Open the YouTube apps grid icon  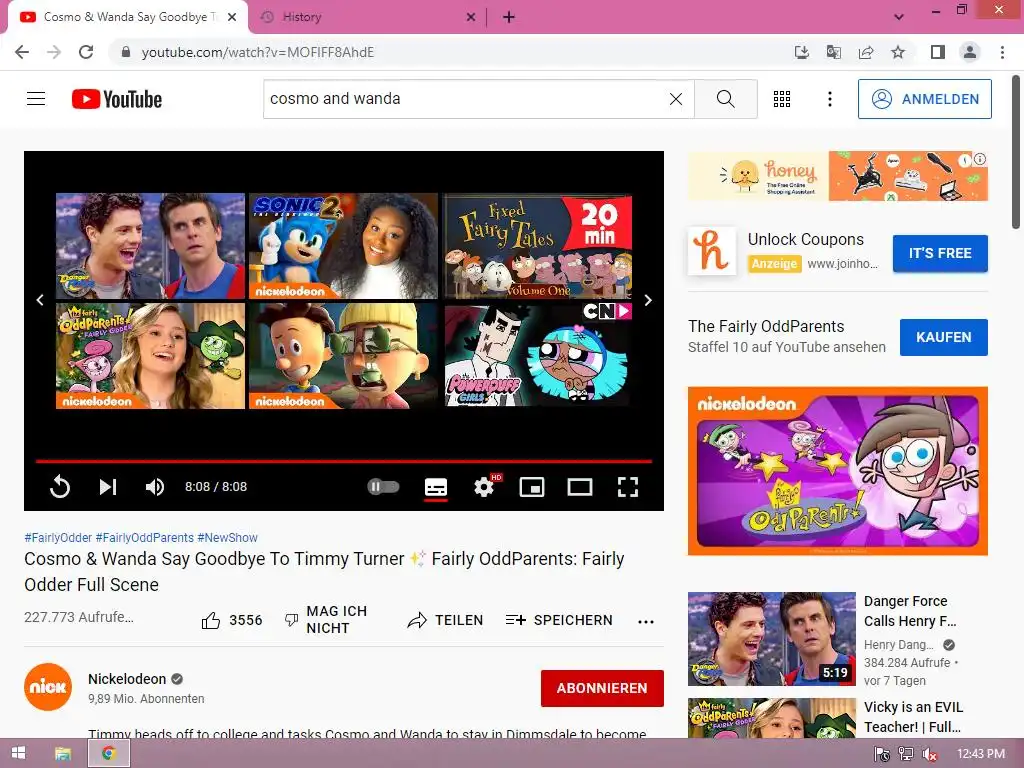[782, 99]
